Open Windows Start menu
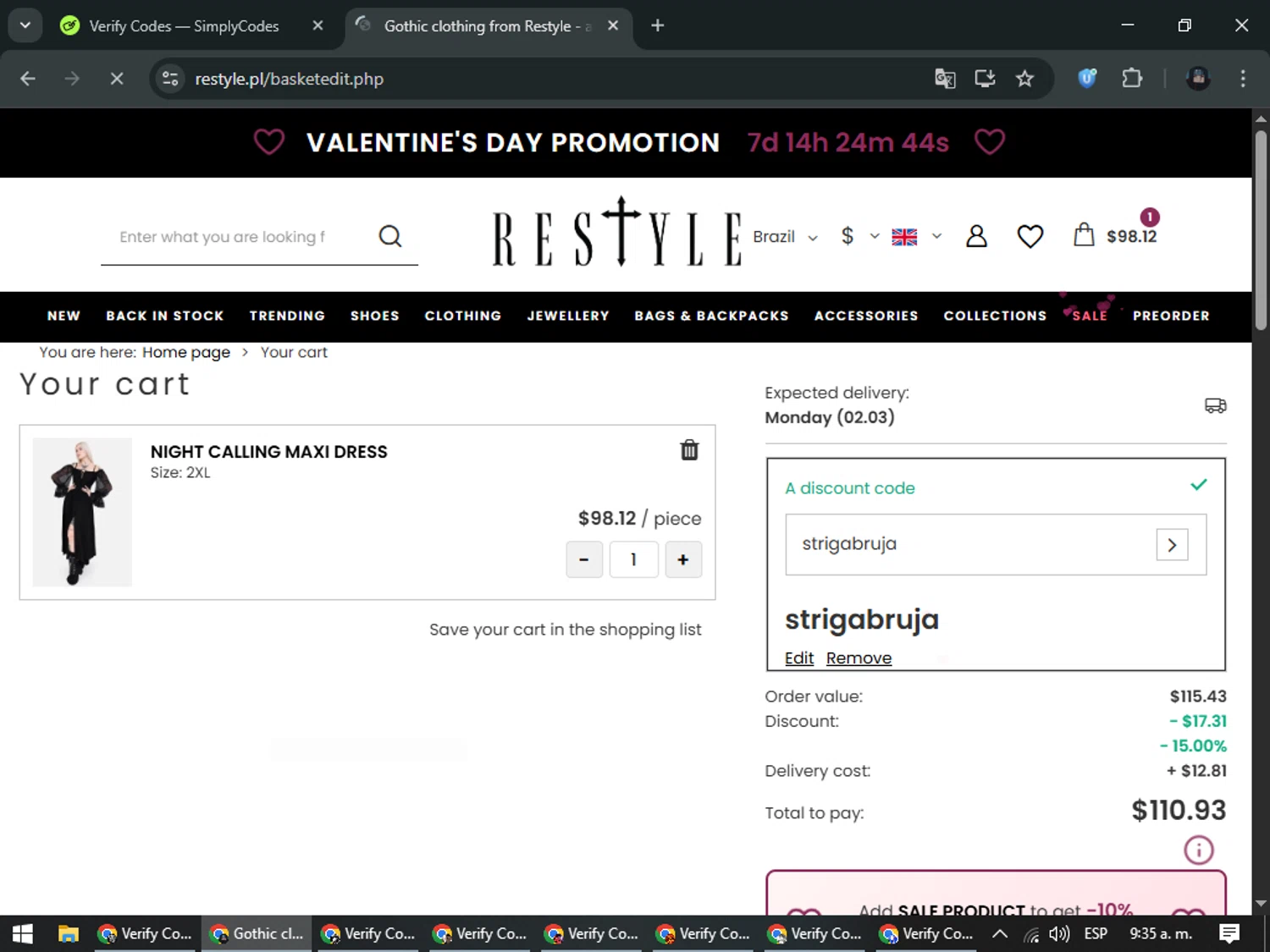Image resolution: width=1270 pixels, height=952 pixels. coord(23,933)
